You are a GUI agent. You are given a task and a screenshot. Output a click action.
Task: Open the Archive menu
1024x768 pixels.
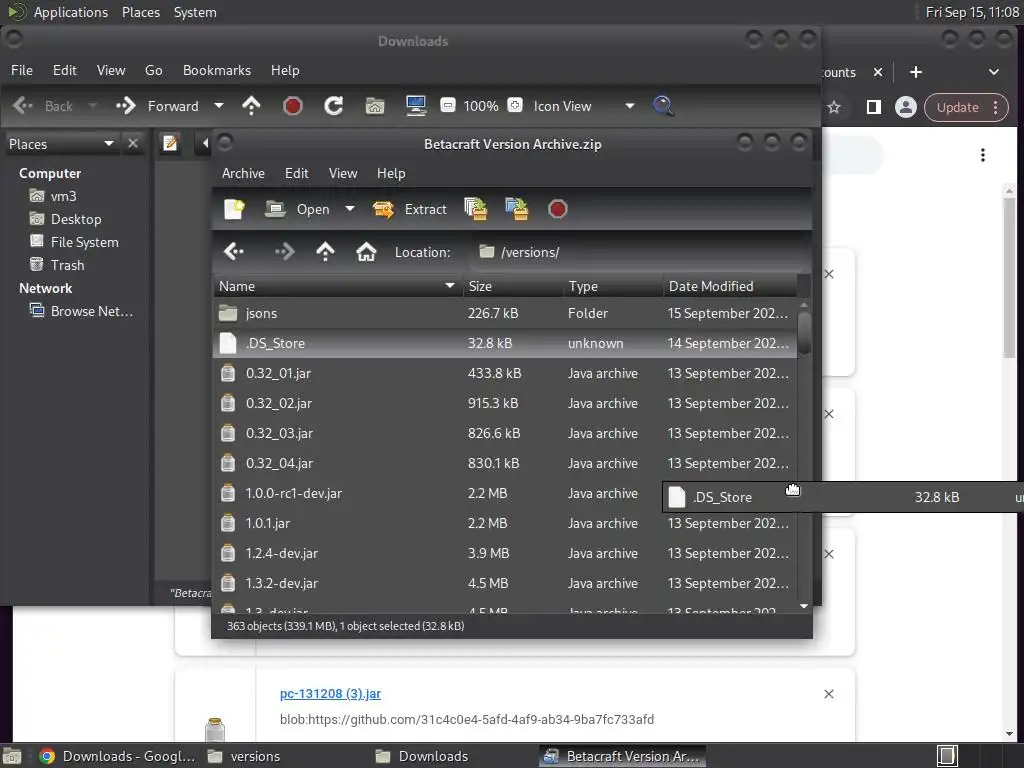coord(243,173)
